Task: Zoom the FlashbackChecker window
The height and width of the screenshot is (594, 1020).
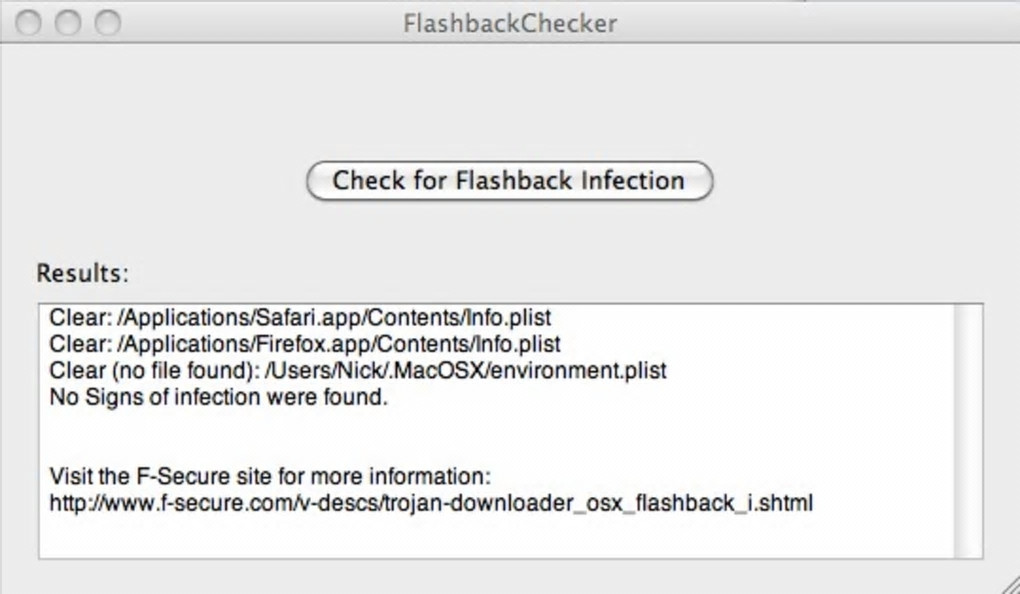Action: point(107,22)
